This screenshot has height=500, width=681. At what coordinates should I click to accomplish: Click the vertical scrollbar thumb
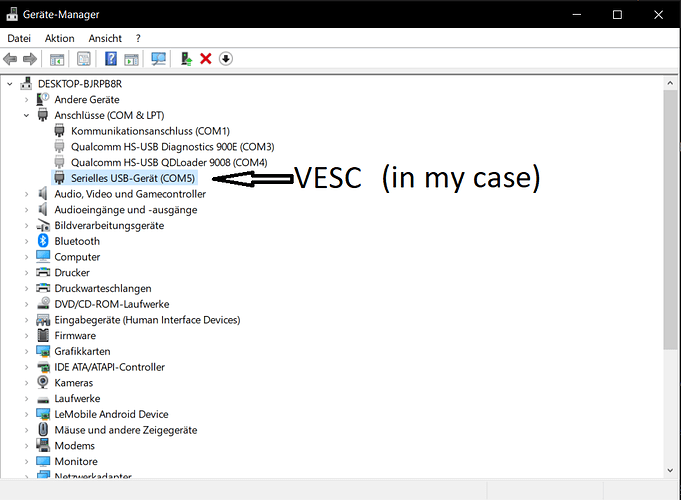670,219
